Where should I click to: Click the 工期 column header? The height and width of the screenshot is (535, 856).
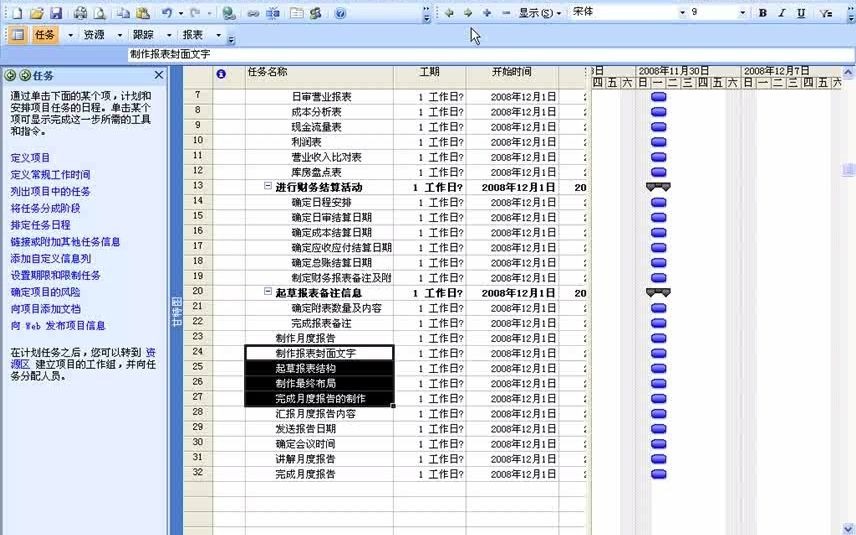430,78
